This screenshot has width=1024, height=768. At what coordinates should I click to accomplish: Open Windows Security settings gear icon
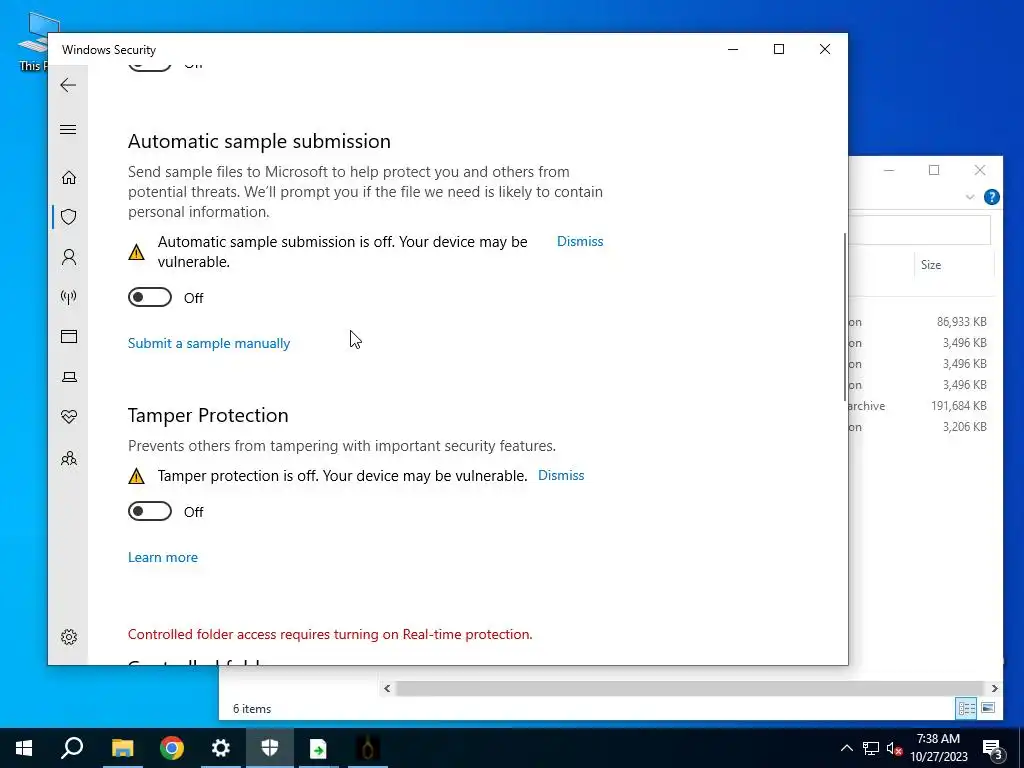(69, 637)
